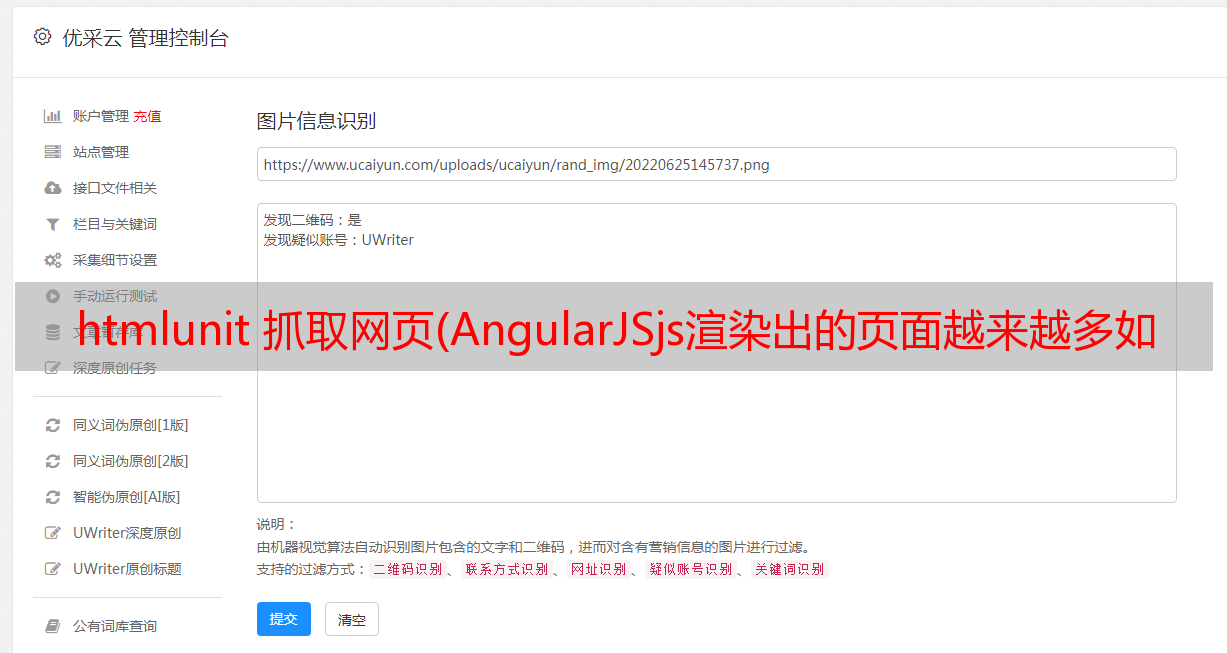
Task: Click the 二维码识别 filter tag
Action: 407,569
